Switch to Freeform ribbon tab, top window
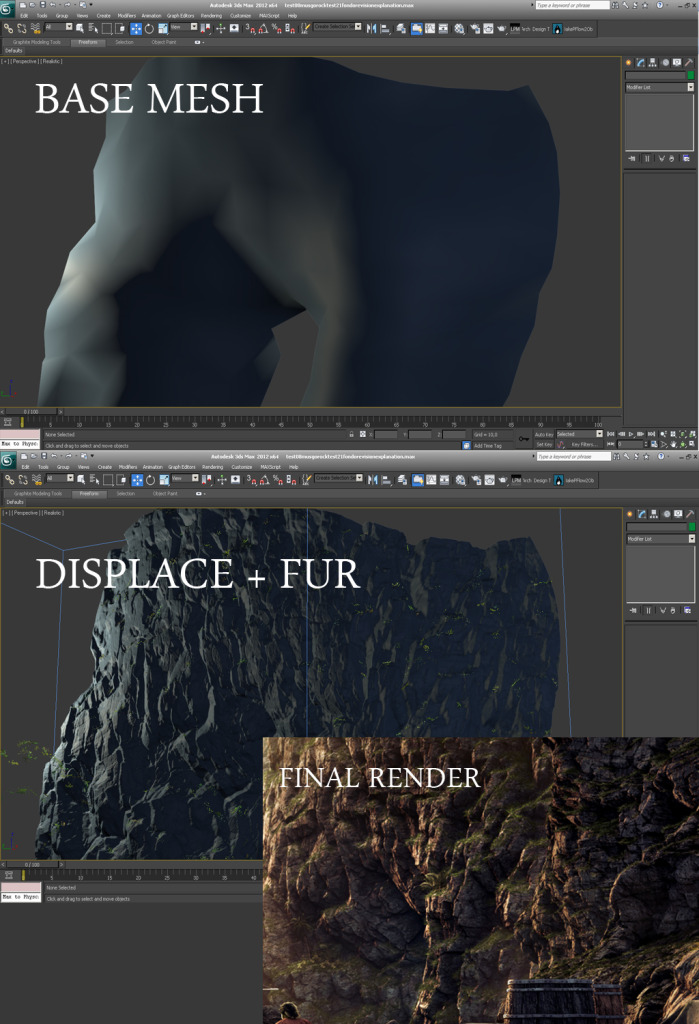Viewport: 699px width, 1024px height. tap(88, 42)
